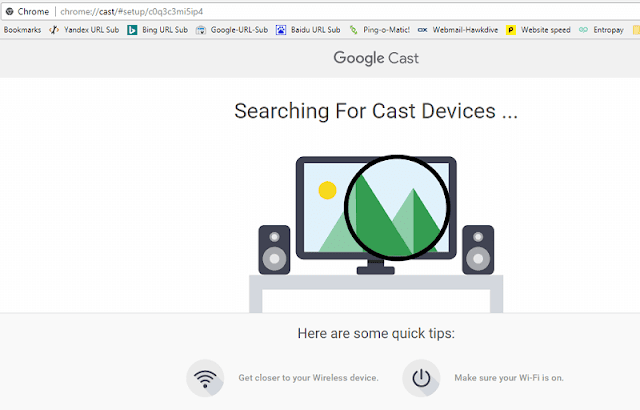
Task: Click the Entropay favicon
Action: [583, 30]
